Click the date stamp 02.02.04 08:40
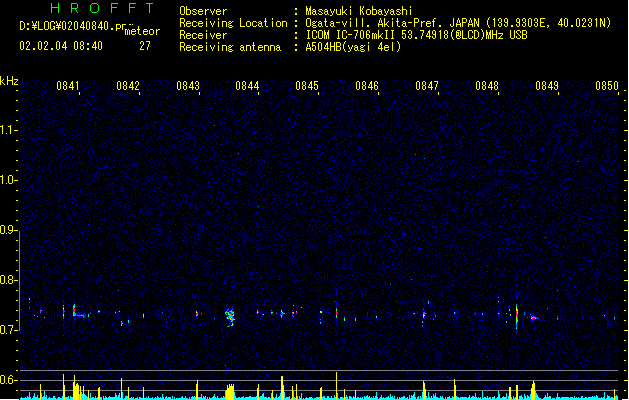 coord(61,46)
